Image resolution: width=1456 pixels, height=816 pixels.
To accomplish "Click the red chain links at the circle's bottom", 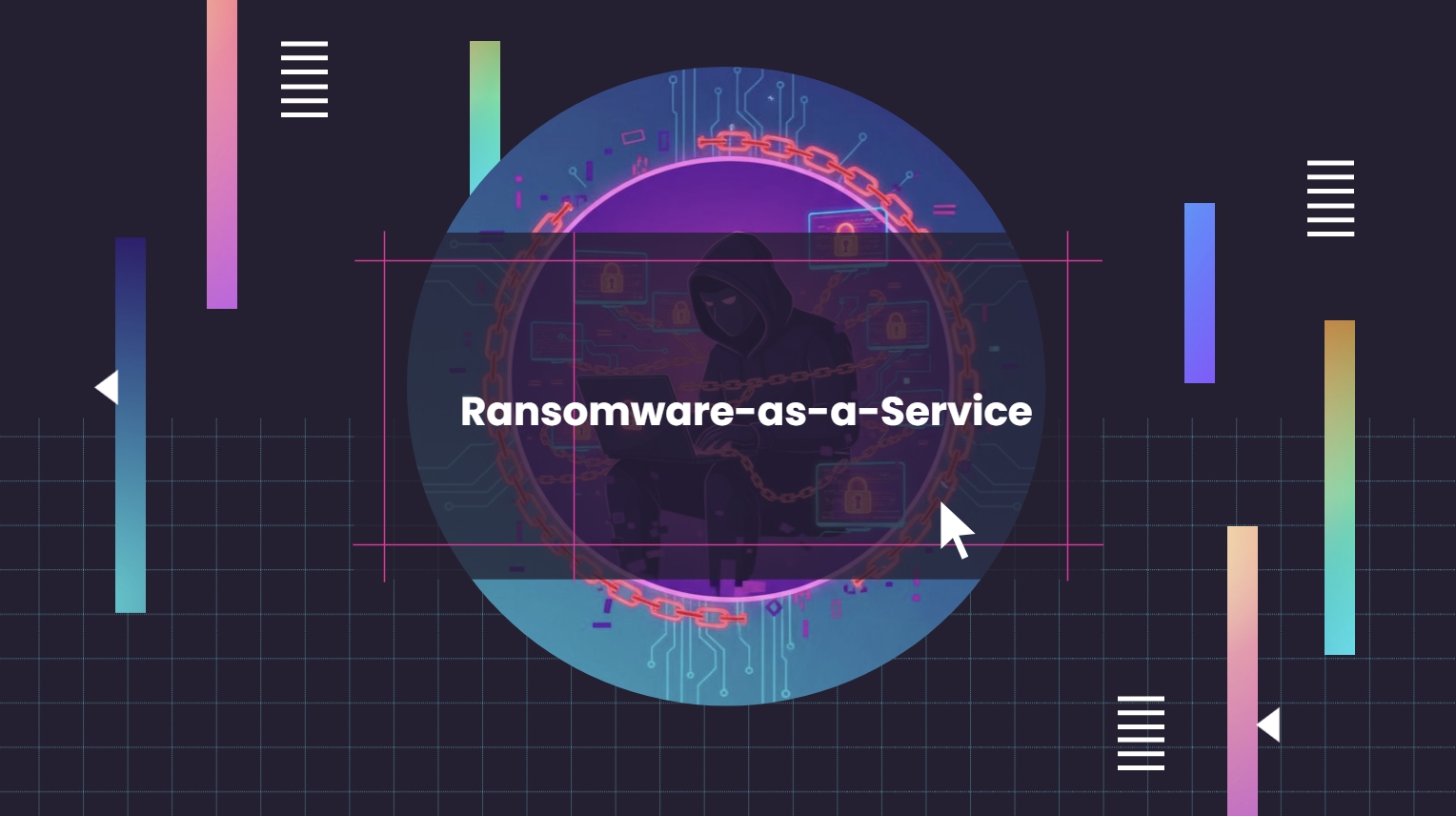I will pyautogui.click(x=667, y=608).
